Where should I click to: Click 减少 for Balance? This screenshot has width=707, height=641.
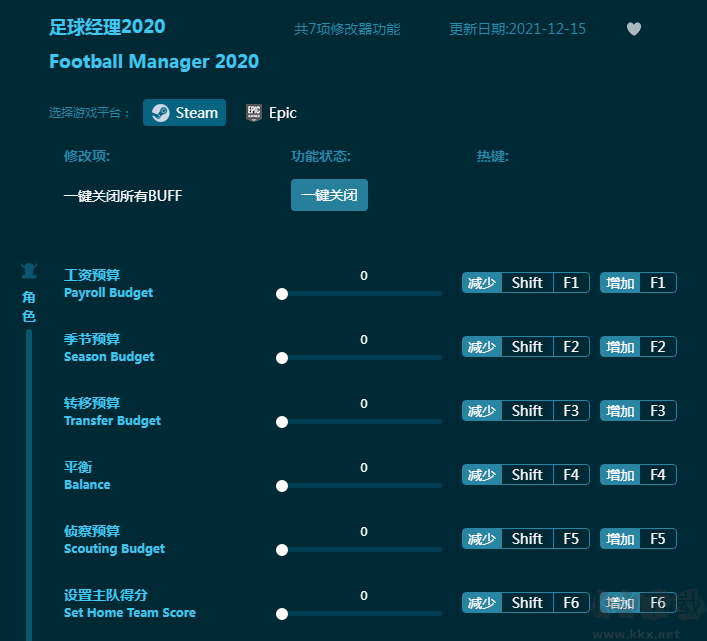[482, 475]
